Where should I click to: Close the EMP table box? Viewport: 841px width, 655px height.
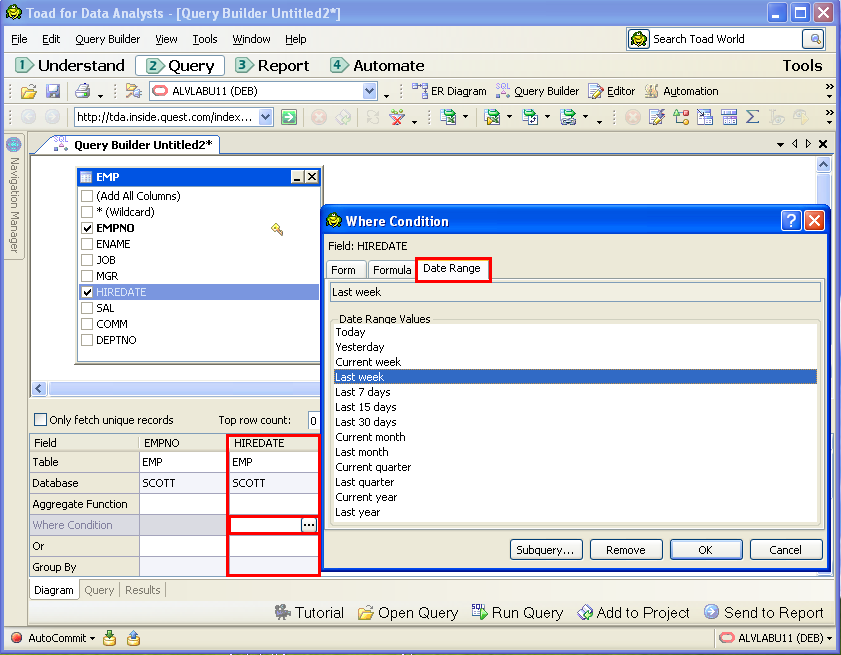[312, 177]
